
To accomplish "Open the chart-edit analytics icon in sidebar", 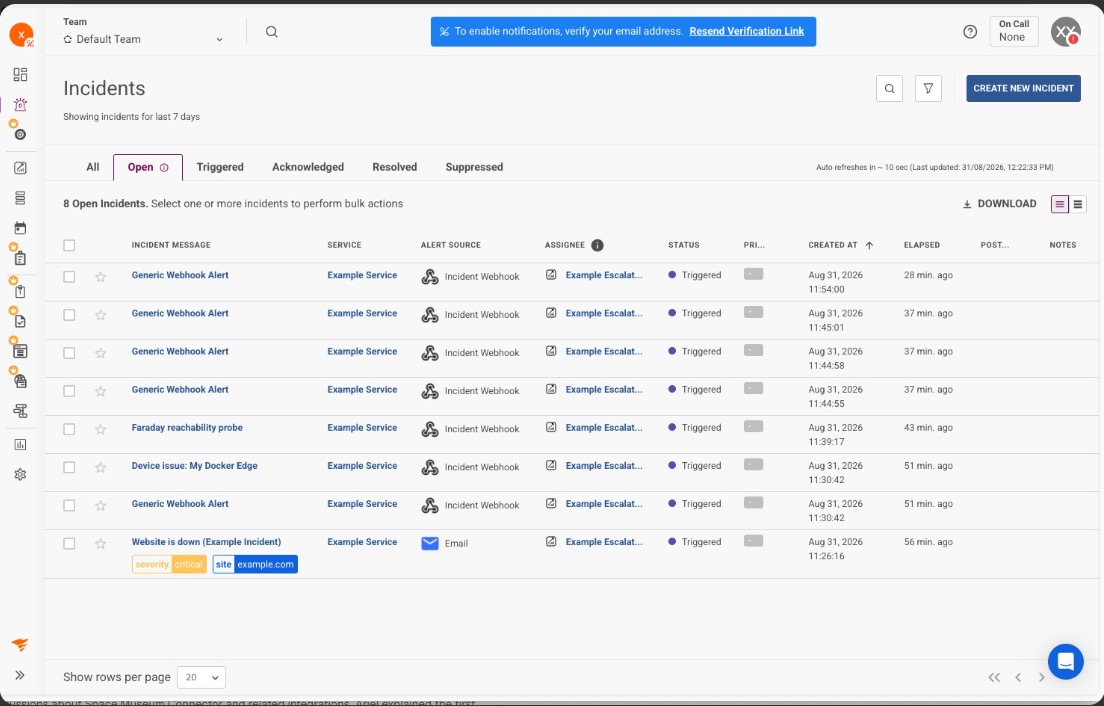I will 20,168.
